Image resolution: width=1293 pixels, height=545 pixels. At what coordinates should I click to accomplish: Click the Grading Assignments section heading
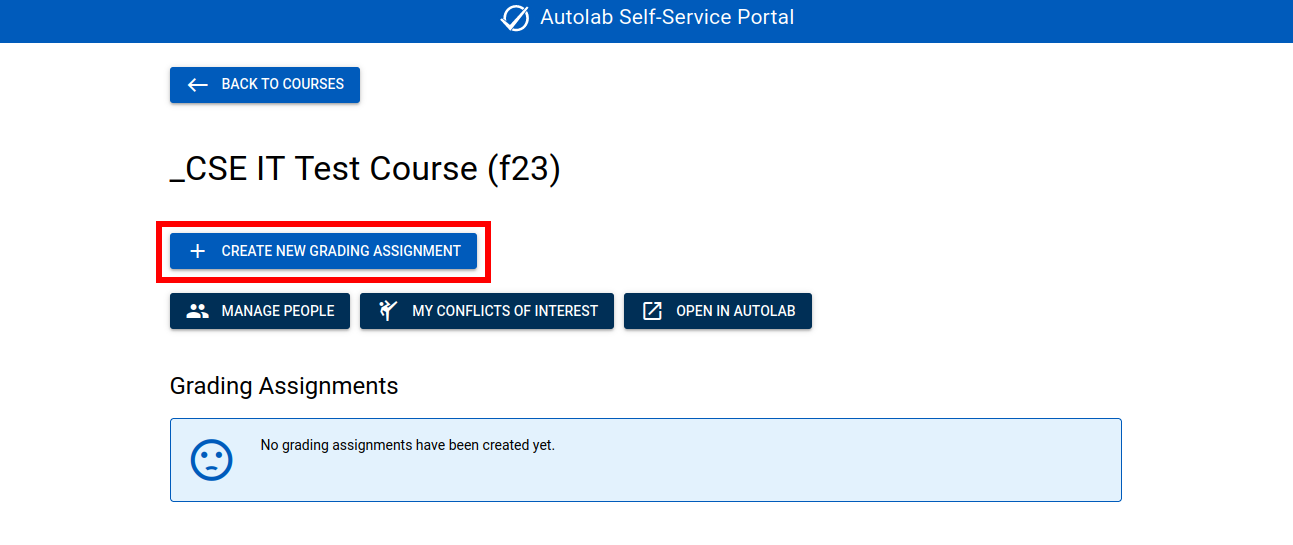pos(284,386)
